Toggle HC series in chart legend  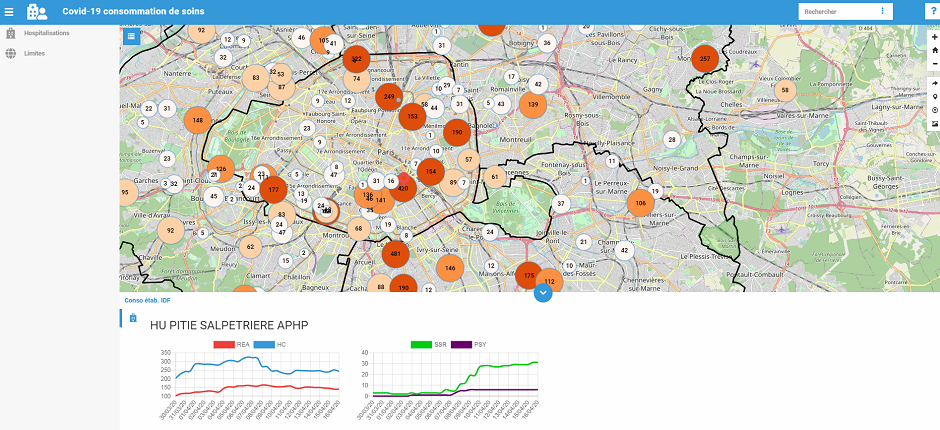263,344
